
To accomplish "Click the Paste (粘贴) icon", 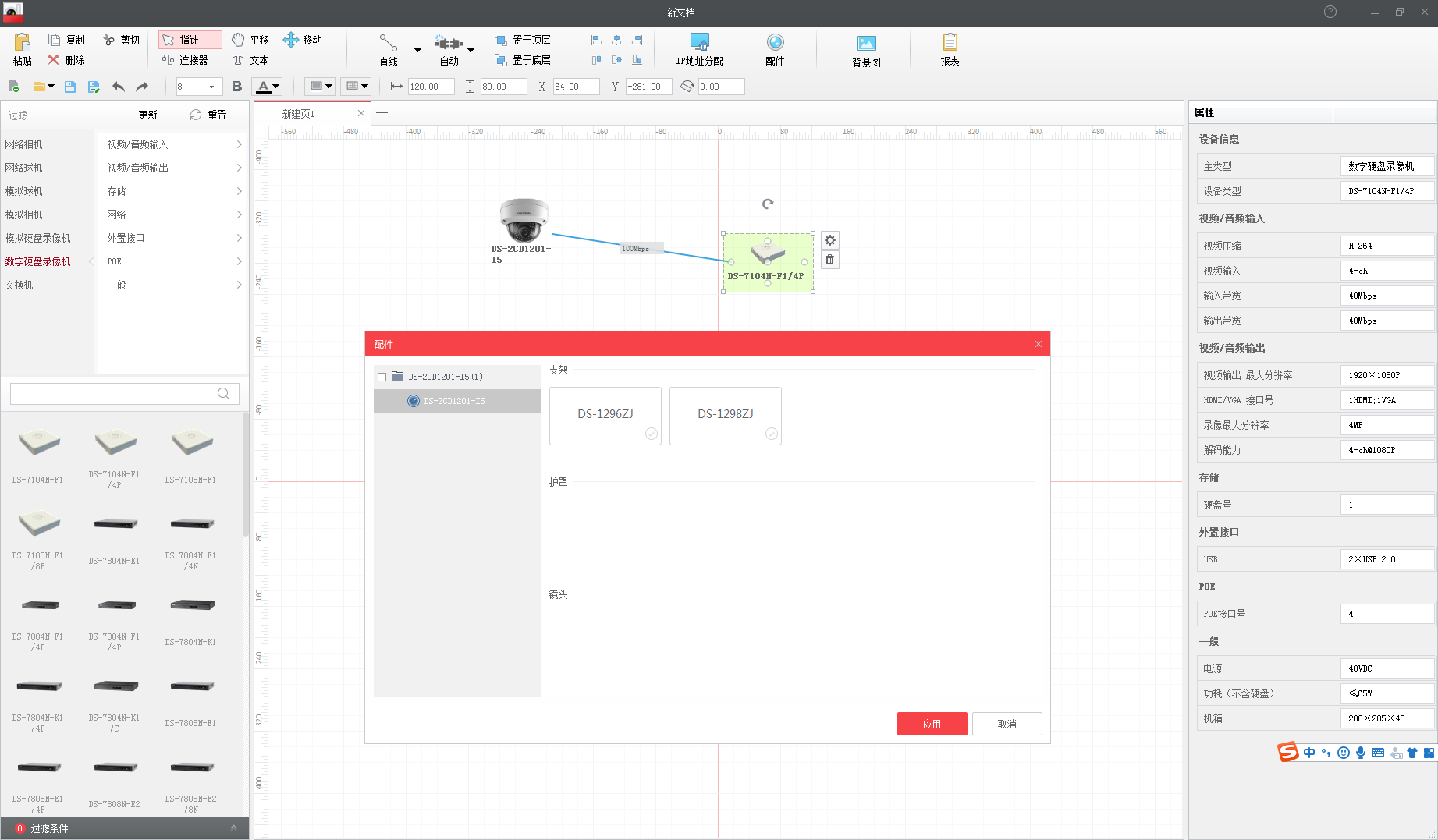I will pyautogui.click(x=22, y=48).
